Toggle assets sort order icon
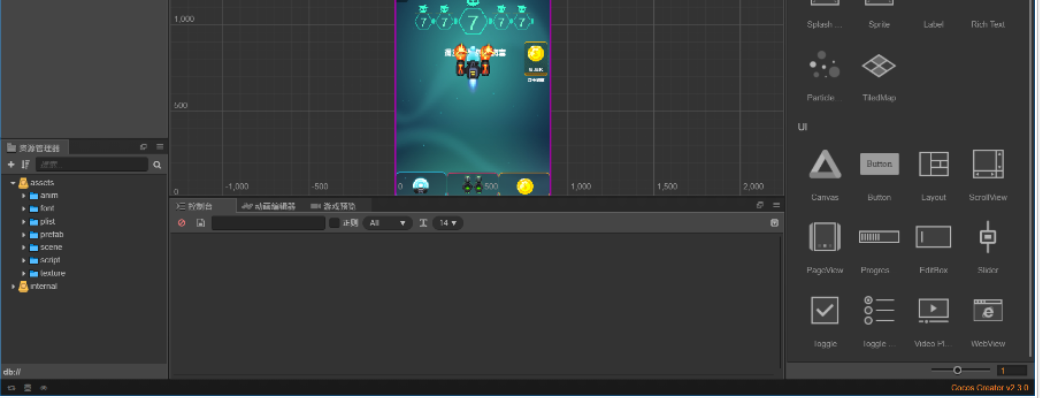This screenshot has width=1040, height=398. click(x=25, y=165)
